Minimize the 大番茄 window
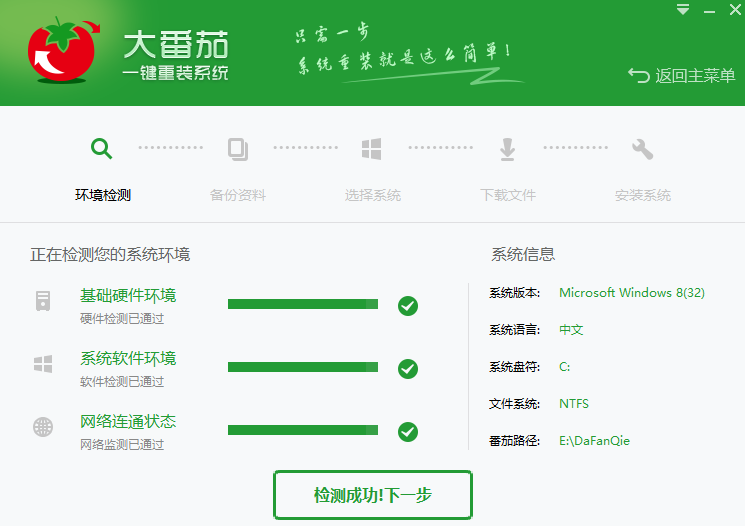 coord(707,10)
